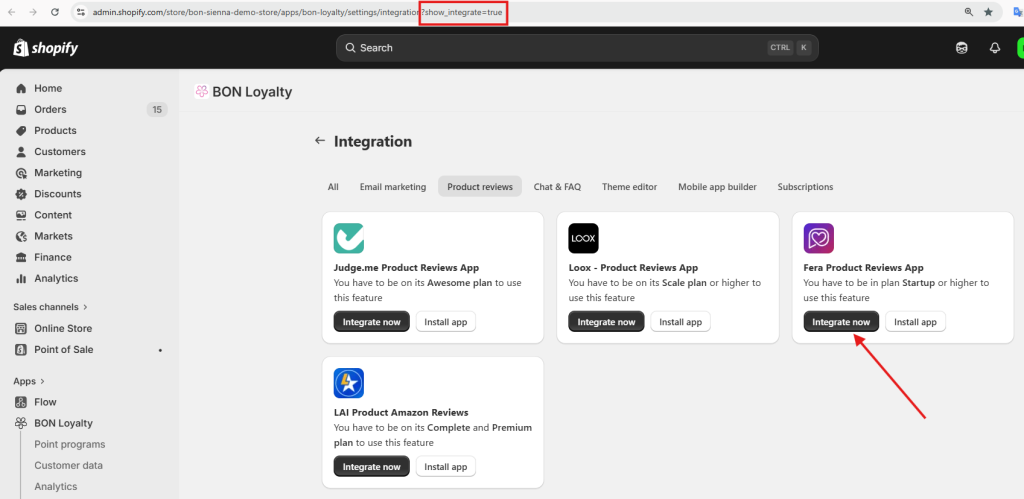This screenshot has width=1024, height=499.
Task: Click the LAI Amazon Reviews logo
Action: click(349, 383)
